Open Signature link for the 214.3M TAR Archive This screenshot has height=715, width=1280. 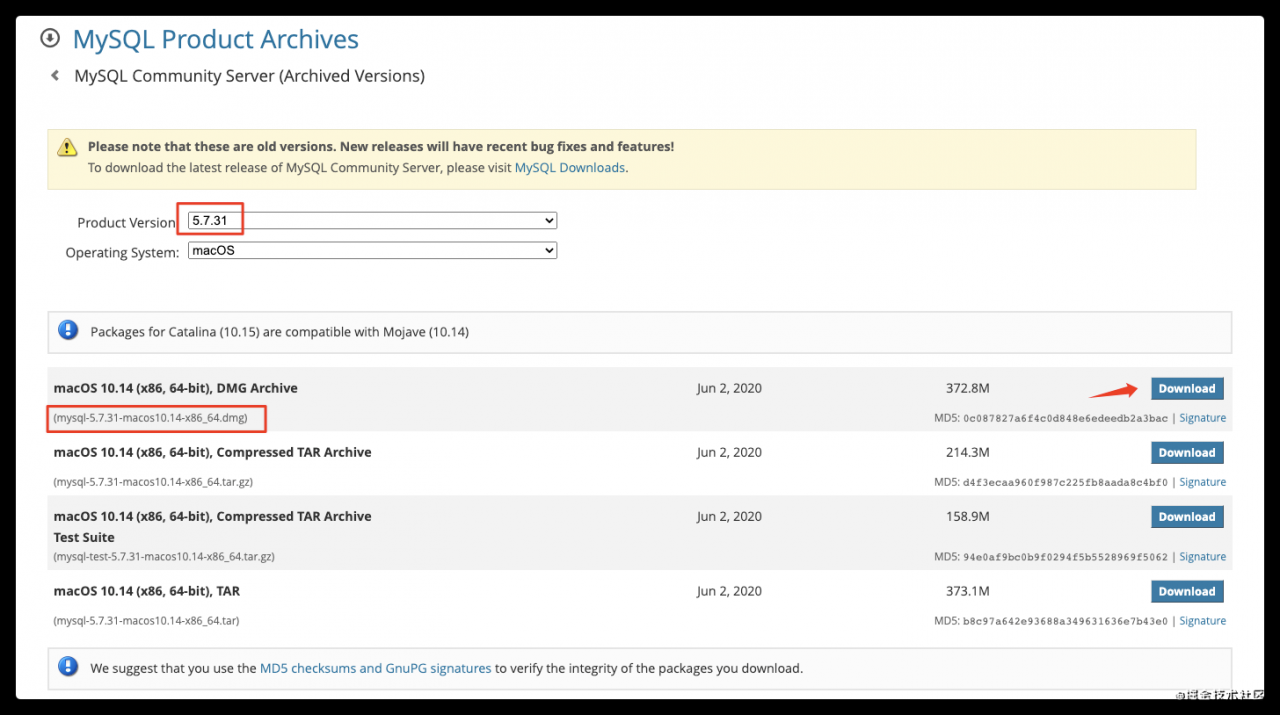coord(1202,482)
